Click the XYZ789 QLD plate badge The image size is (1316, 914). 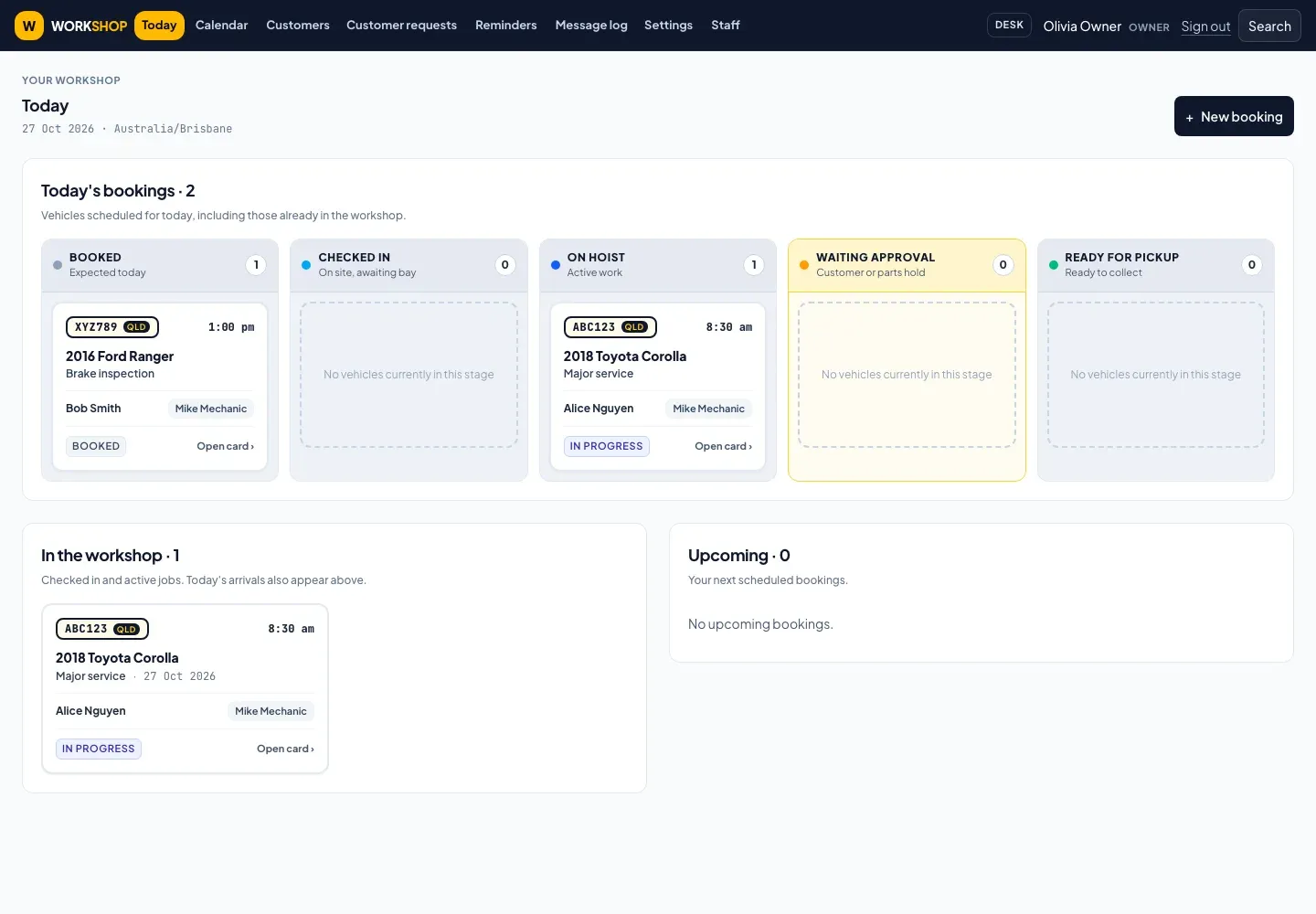tap(112, 327)
